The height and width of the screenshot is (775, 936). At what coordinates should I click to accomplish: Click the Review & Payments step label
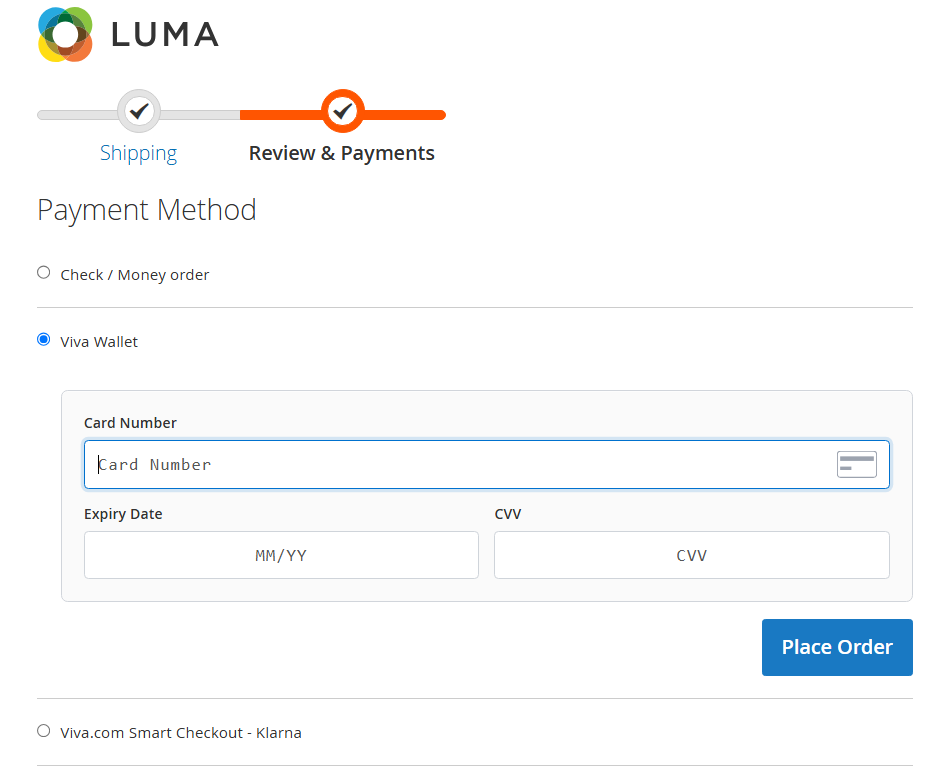(x=341, y=153)
